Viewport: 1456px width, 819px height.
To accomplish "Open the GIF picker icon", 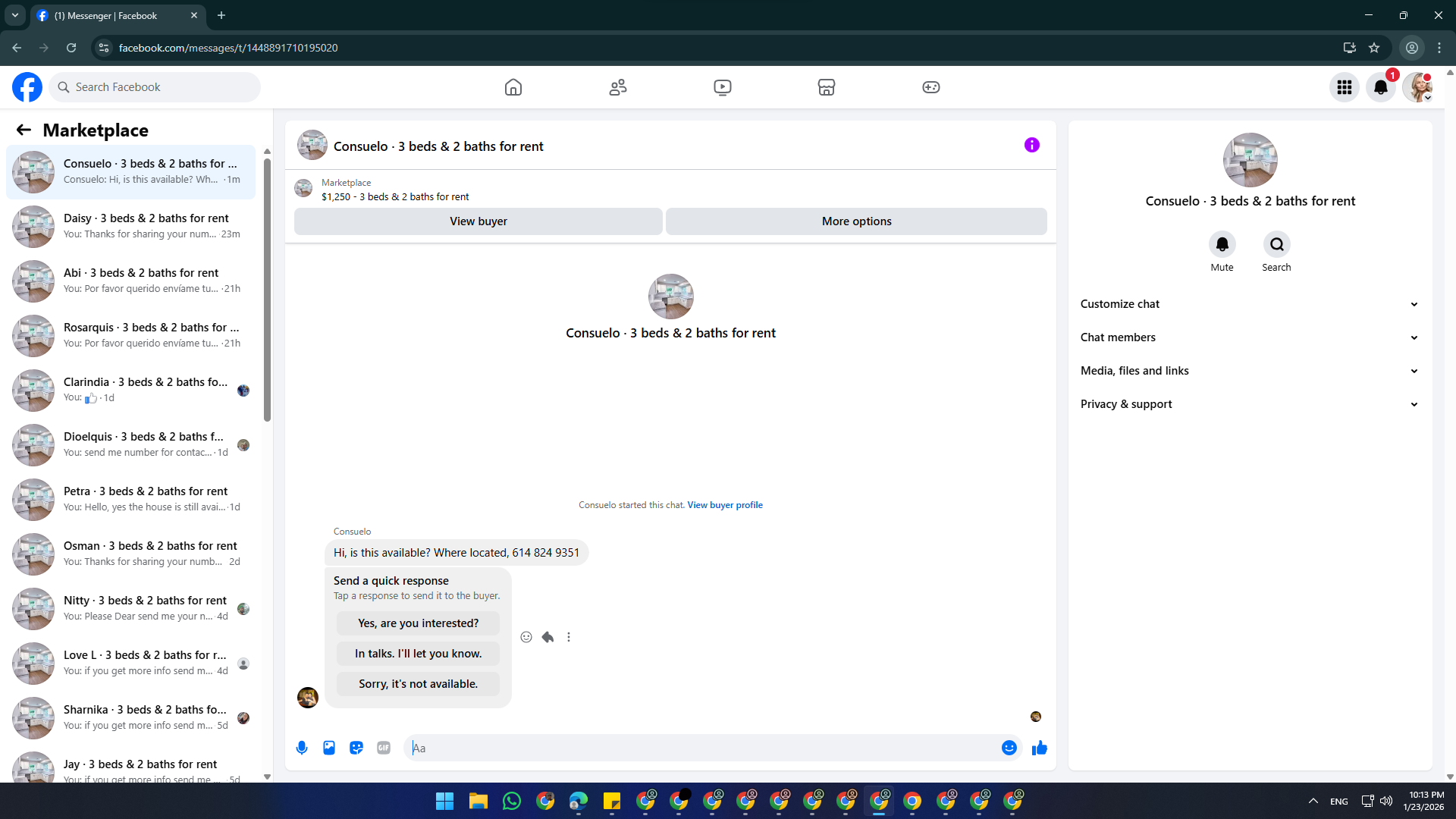I will pos(384,748).
